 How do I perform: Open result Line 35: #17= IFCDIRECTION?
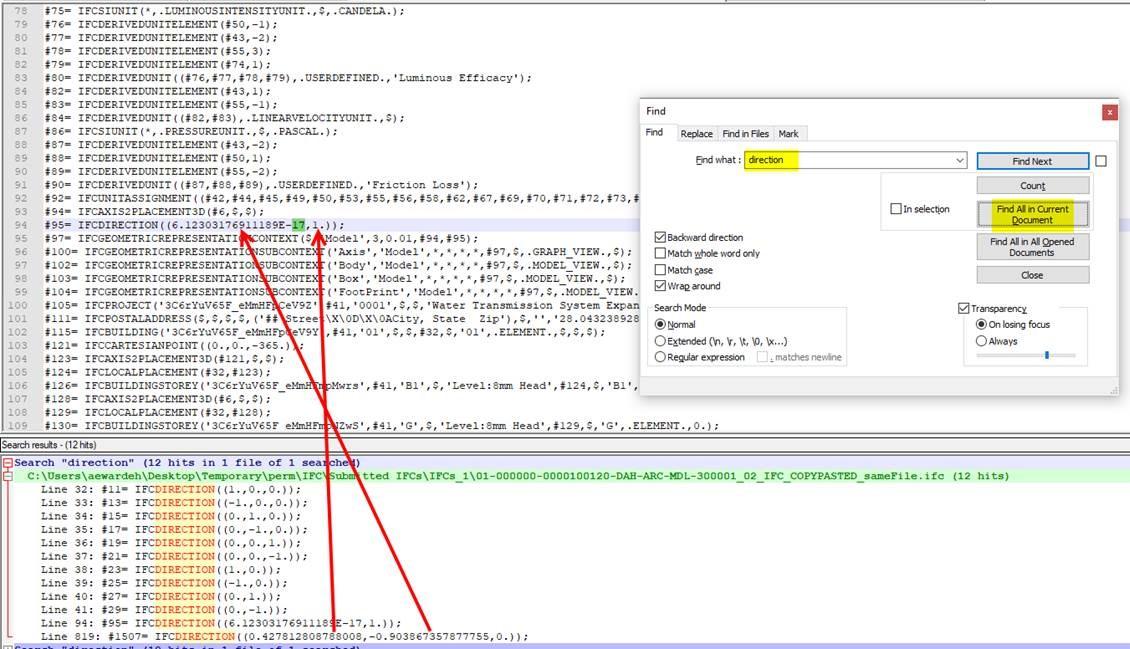pyautogui.click(x=174, y=529)
